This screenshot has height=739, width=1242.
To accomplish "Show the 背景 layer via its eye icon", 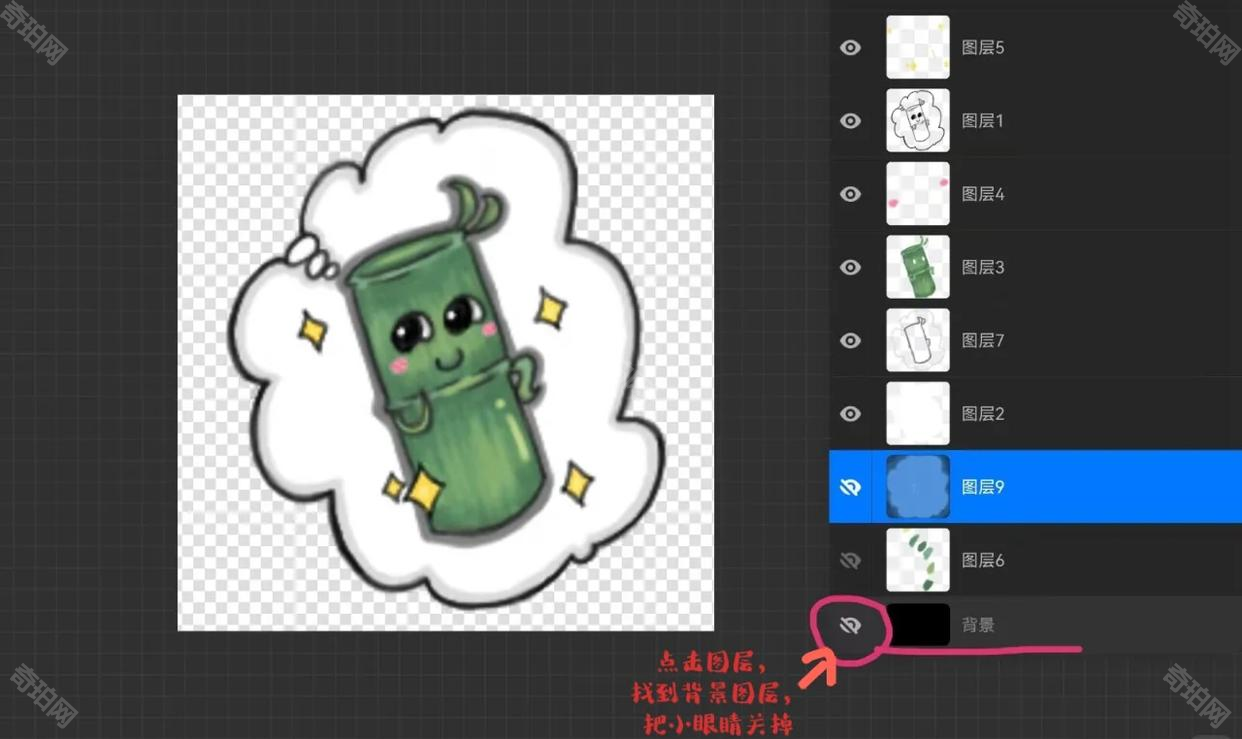I will pos(850,626).
